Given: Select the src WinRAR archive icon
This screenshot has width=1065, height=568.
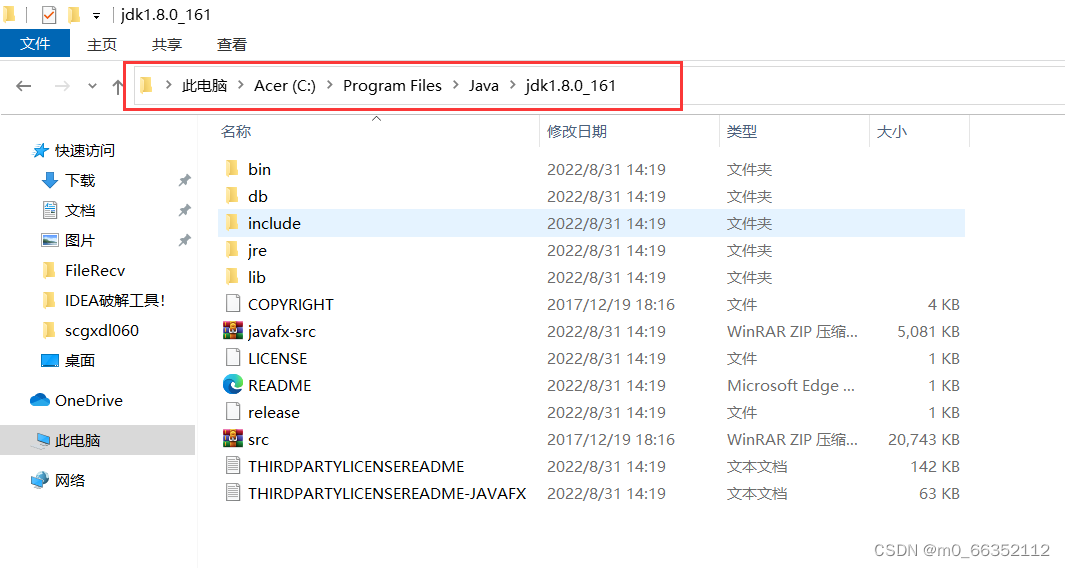Looking at the screenshot, I should pyautogui.click(x=232, y=439).
